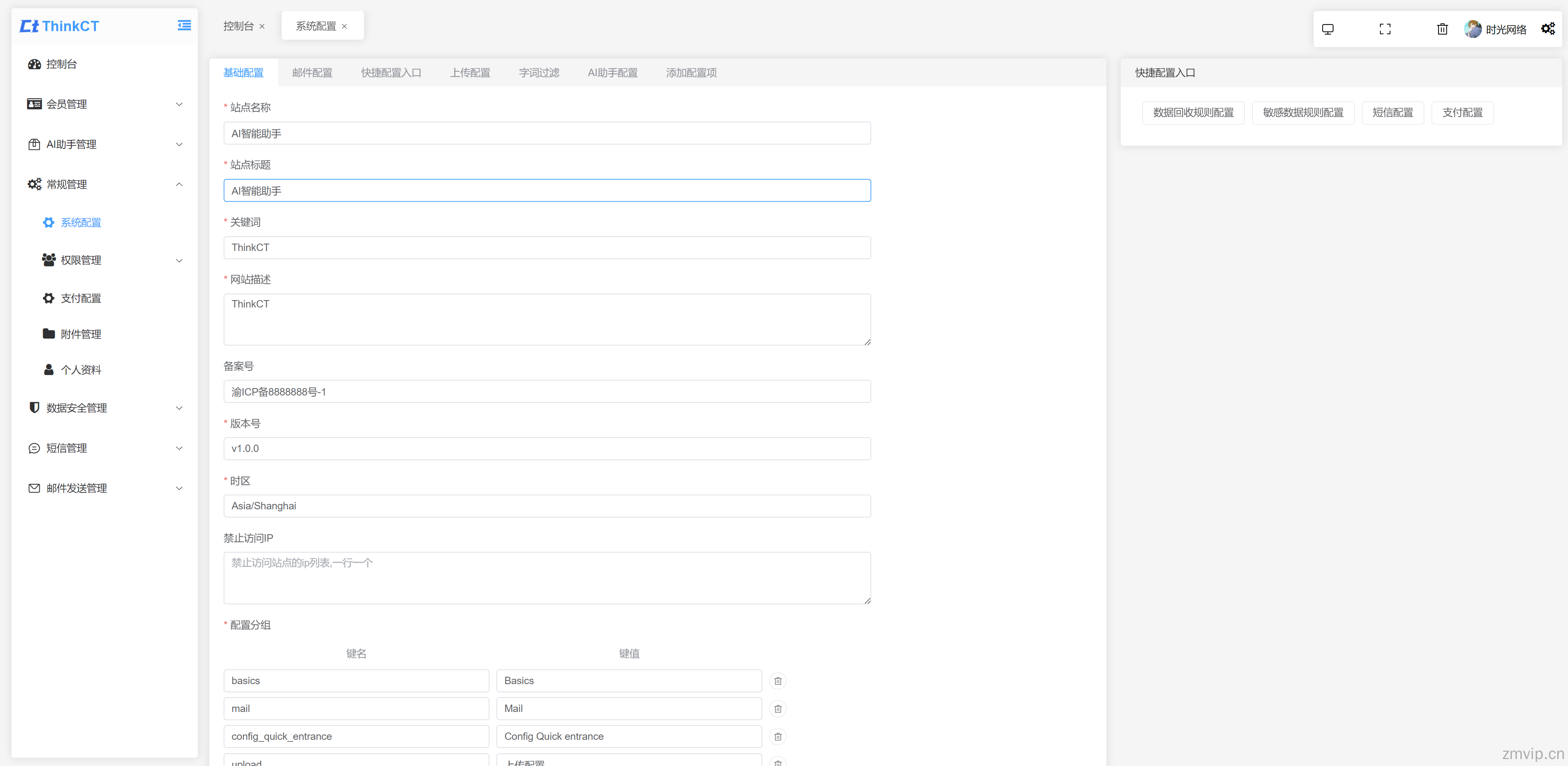Click the settings gear icon top right
Viewport: 1568px width, 766px height.
1549,27
